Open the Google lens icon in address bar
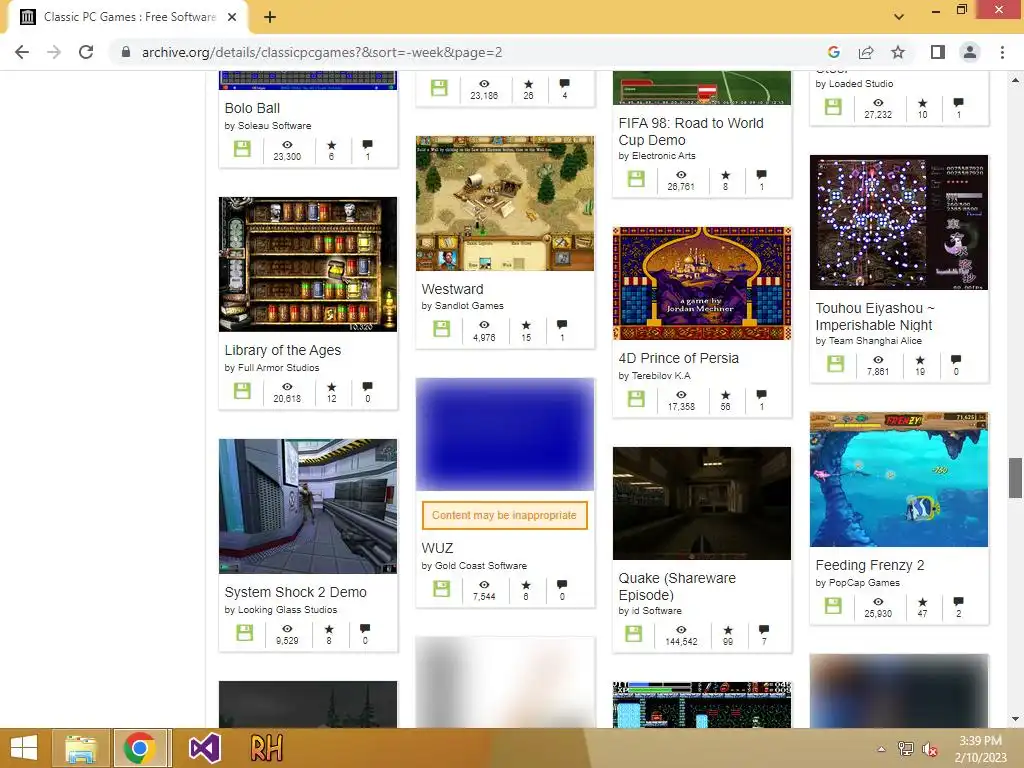 point(833,52)
